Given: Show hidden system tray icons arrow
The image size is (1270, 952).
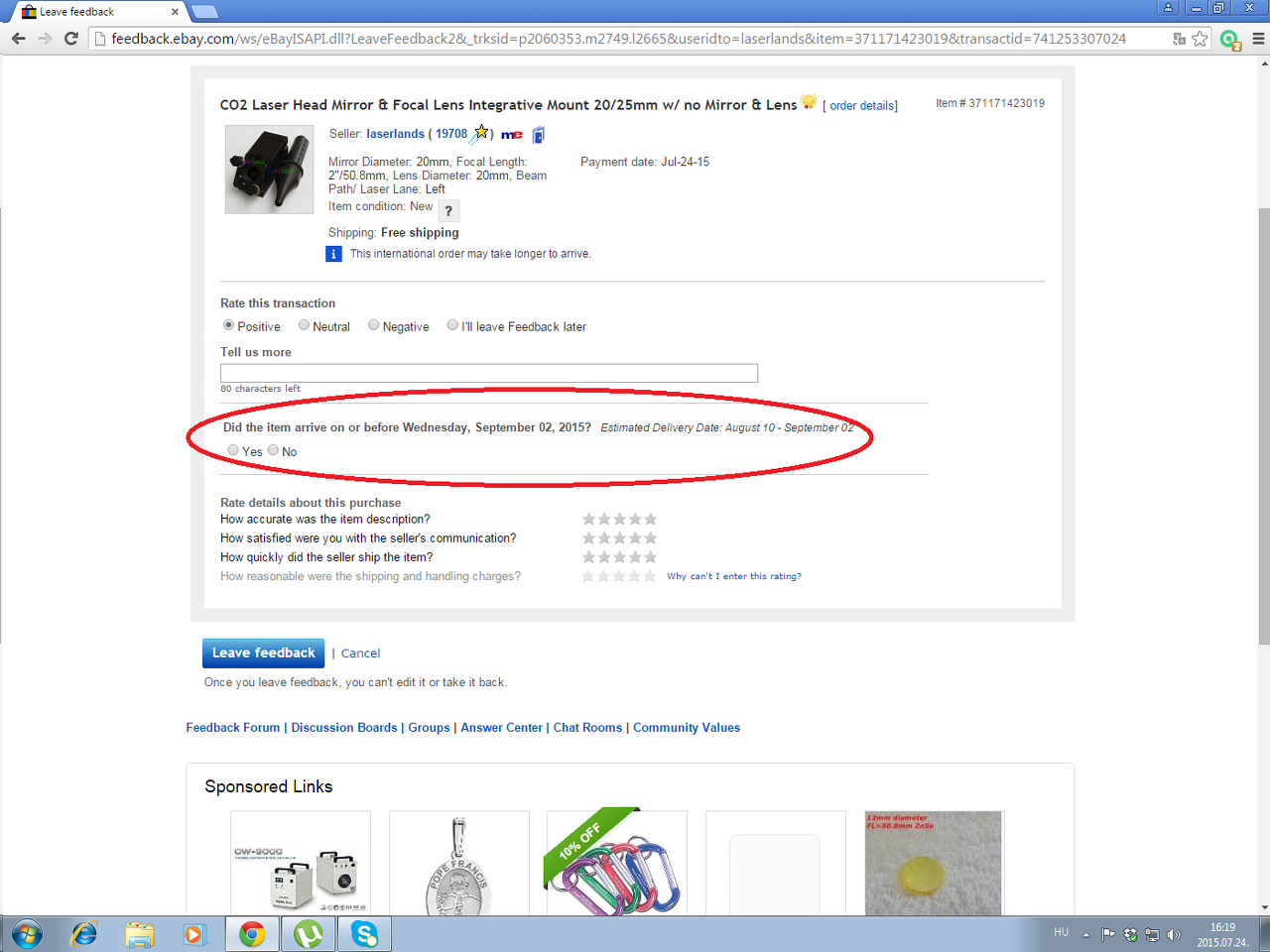Looking at the screenshot, I should click(1085, 934).
